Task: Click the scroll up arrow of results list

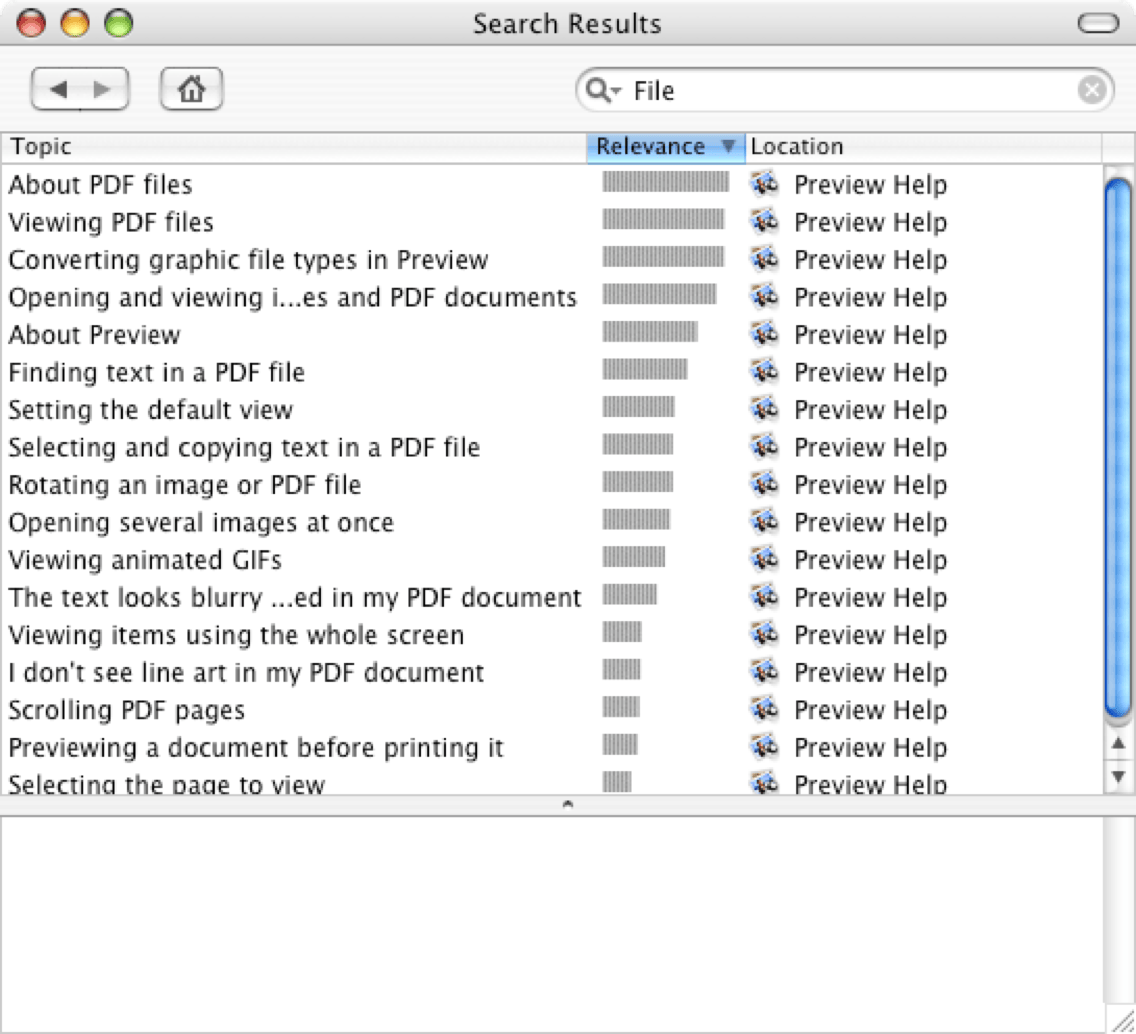Action: tap(1118, 743)
